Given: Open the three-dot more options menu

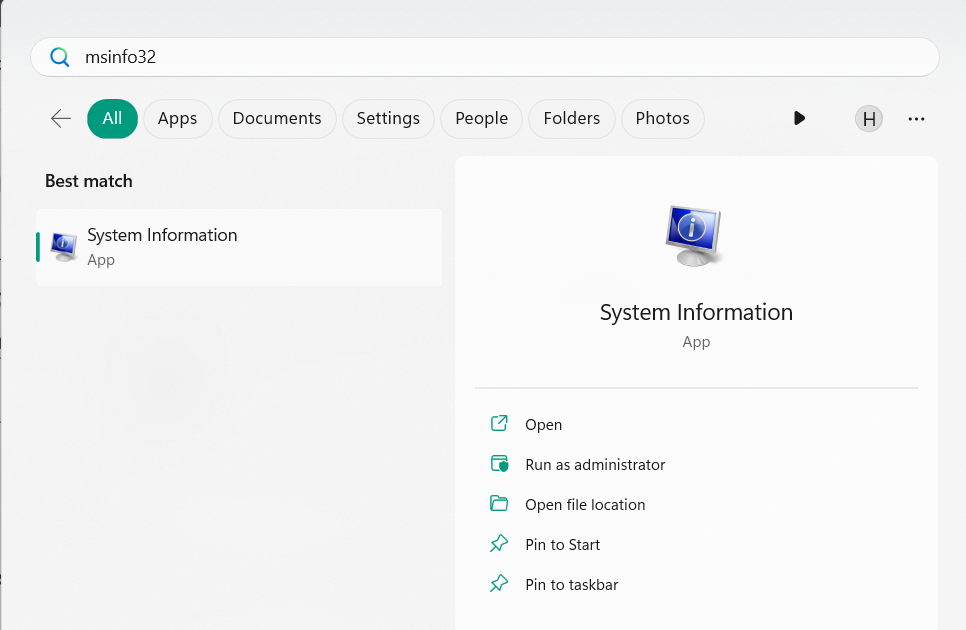Looking at the screenshot, I should (916, 119).
